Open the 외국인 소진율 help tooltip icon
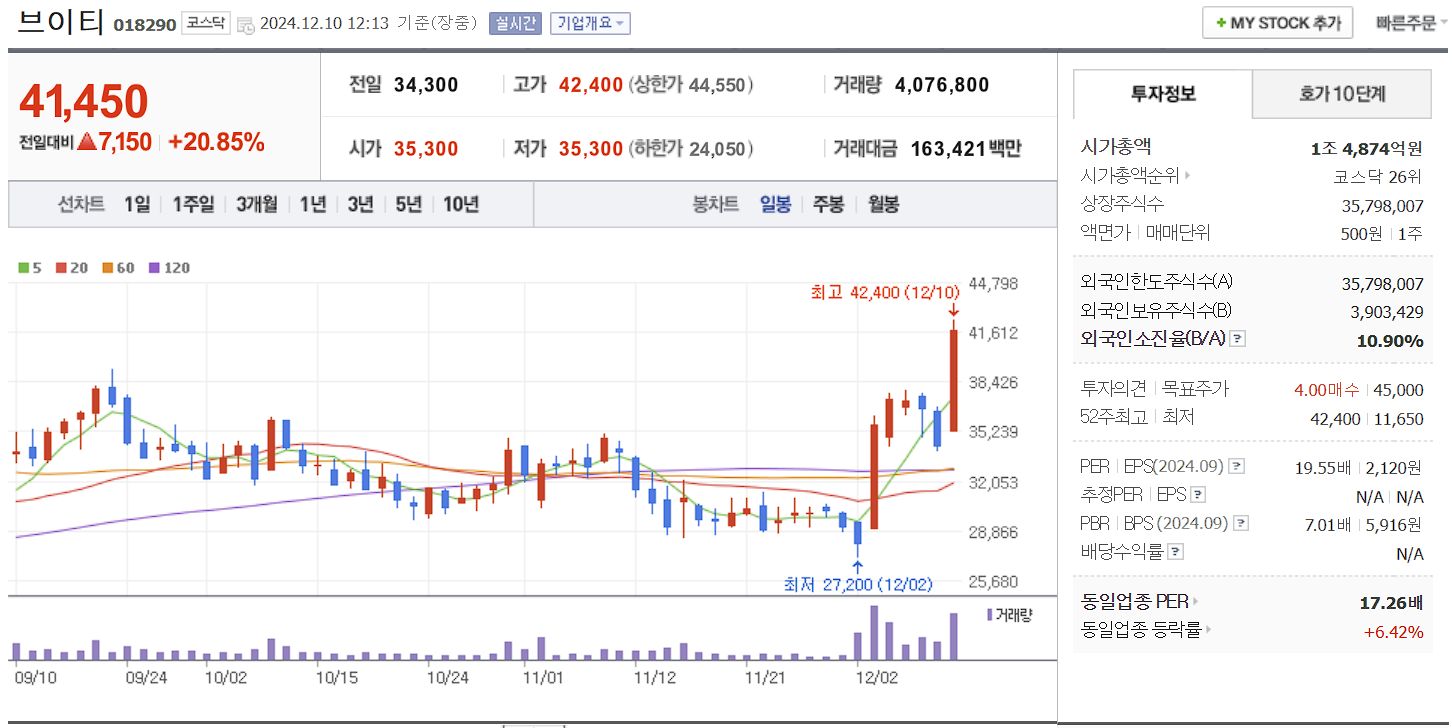 1238,338
